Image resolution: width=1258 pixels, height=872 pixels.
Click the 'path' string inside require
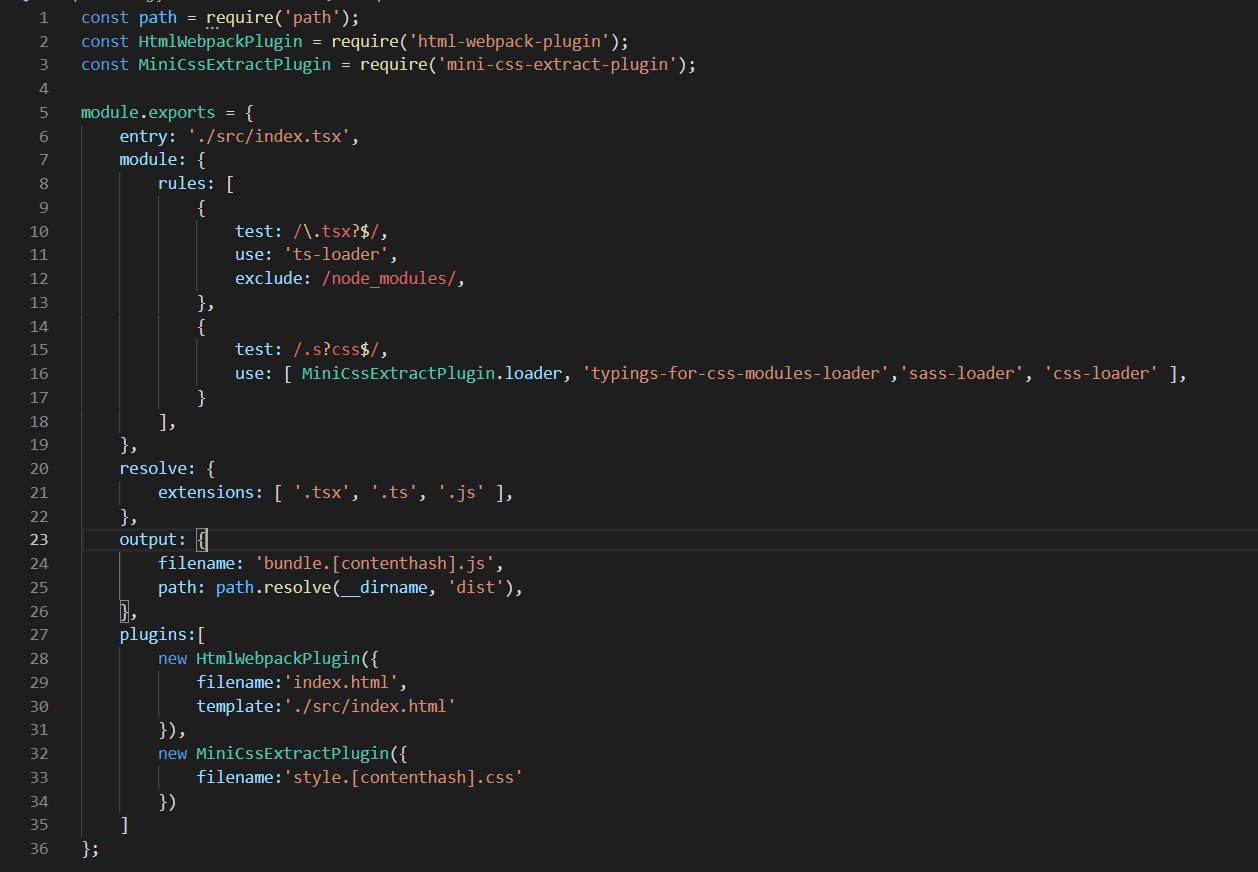313,18
